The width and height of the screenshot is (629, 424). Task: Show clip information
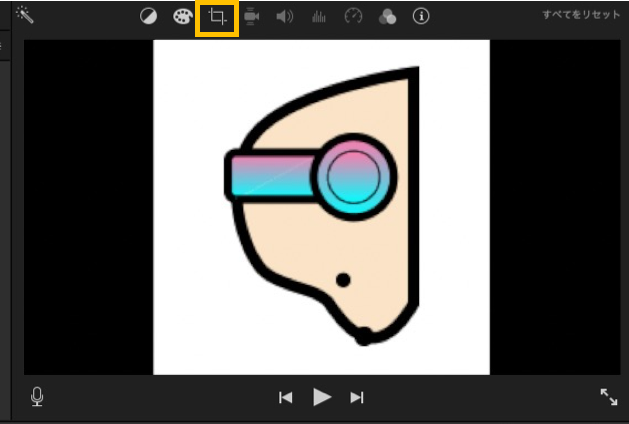point(421,16)
